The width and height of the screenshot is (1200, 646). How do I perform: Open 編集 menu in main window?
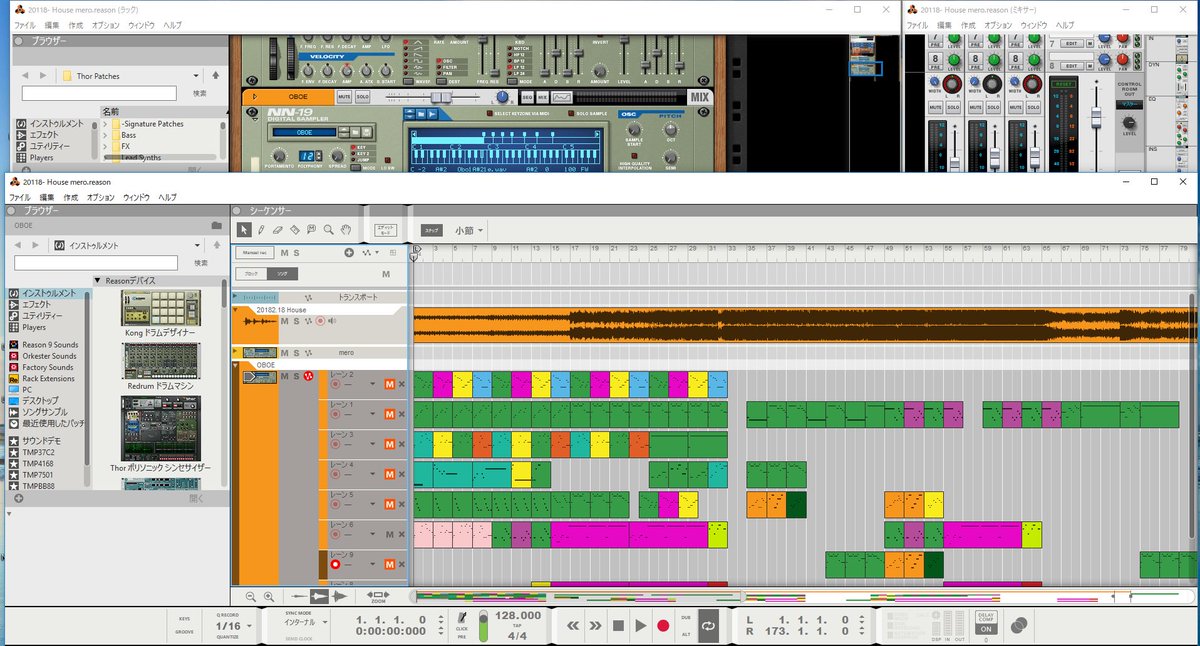point(47,197)
